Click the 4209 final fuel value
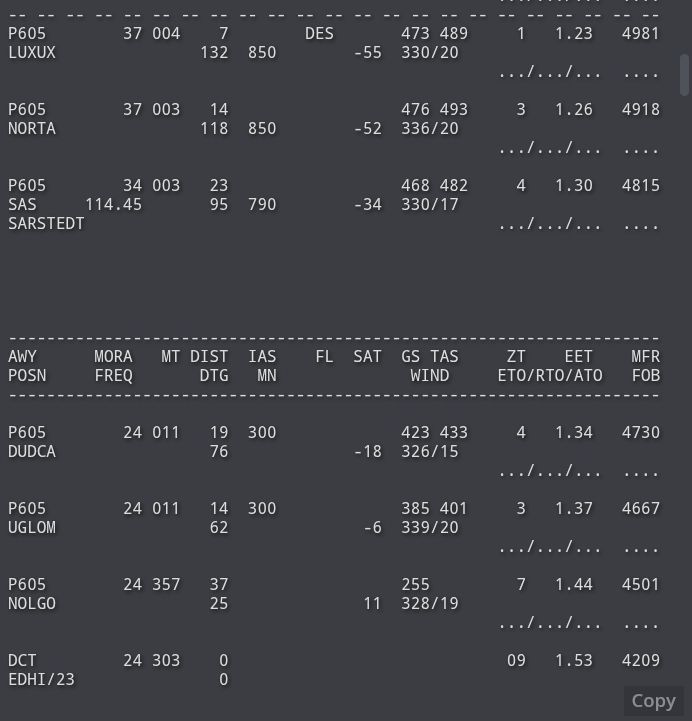Image resolution: width=692 pixels, height=721 pixels. (x=641, y=660)
